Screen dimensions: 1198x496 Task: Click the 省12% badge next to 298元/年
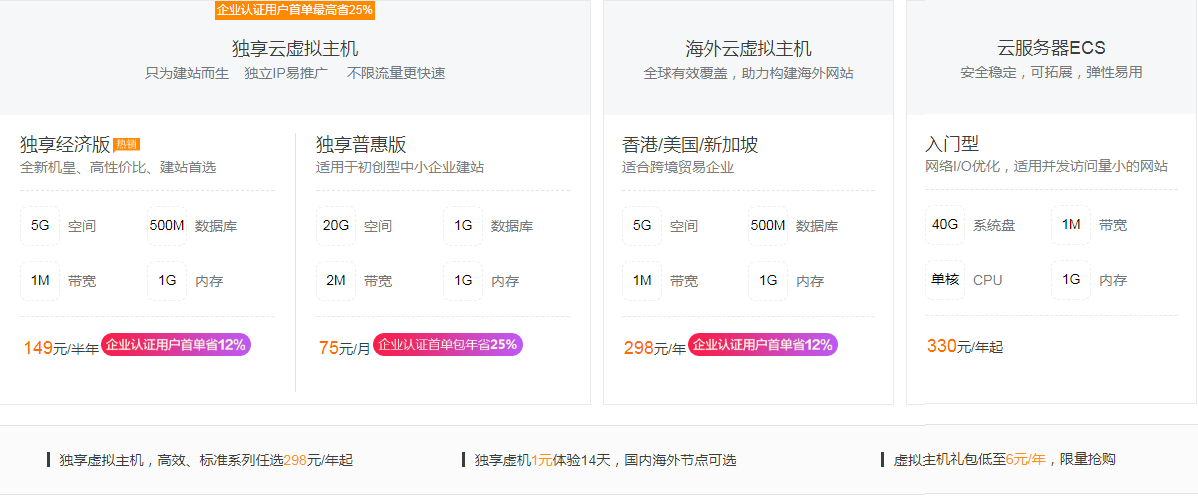pos(763,345)
